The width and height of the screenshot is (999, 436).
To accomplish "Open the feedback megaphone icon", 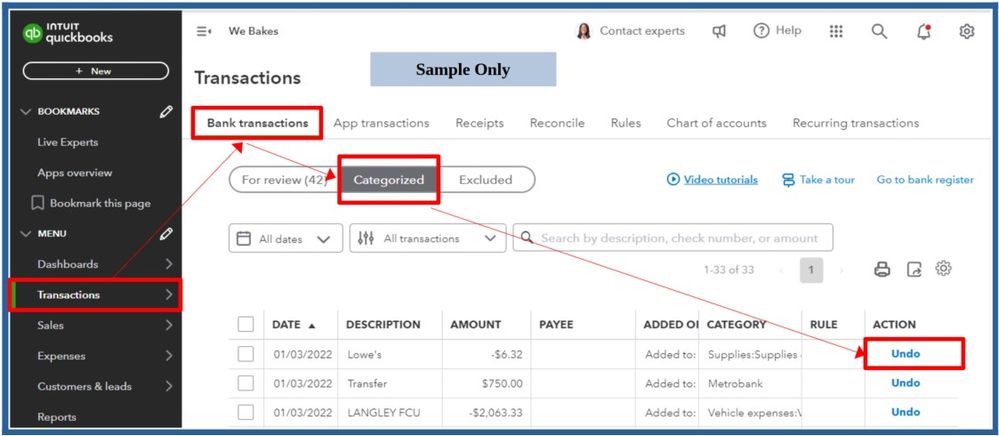I will pos(719,31).
